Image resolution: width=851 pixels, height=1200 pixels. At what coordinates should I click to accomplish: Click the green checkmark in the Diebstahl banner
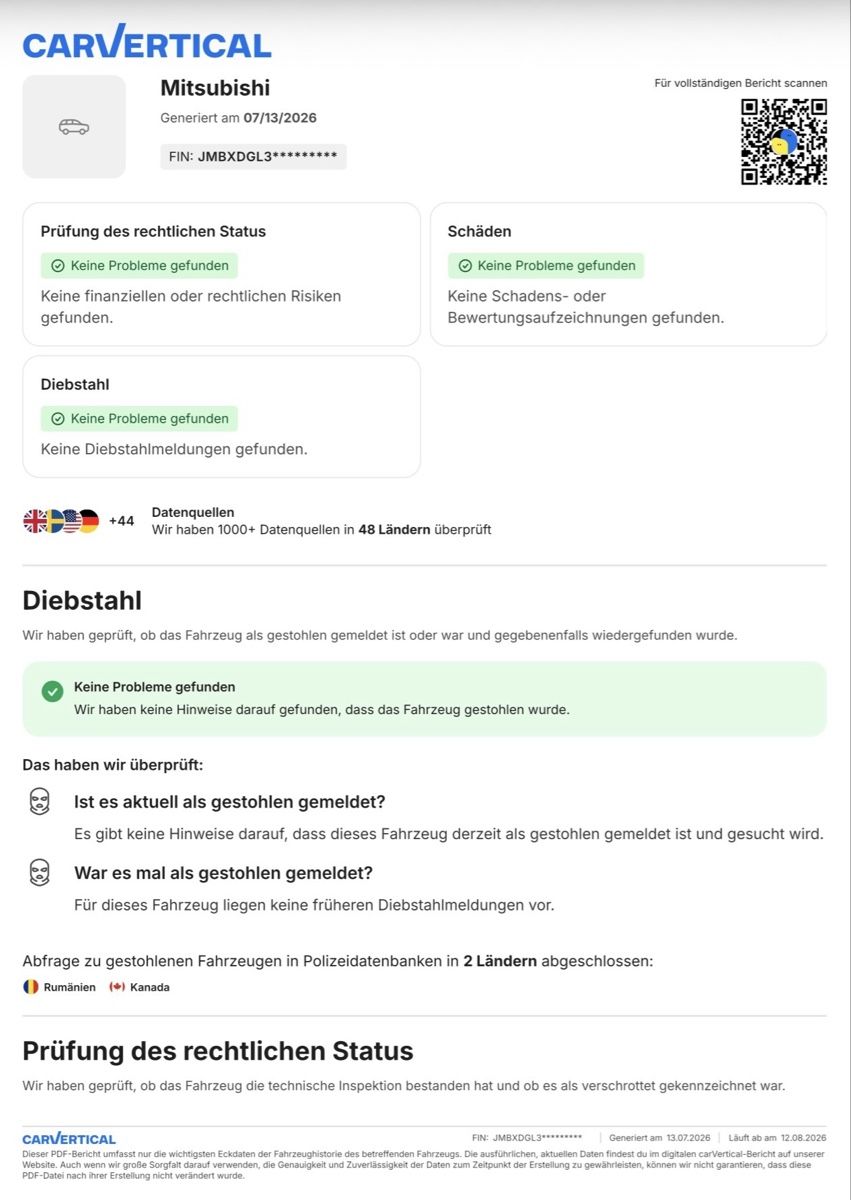(52, 691)
